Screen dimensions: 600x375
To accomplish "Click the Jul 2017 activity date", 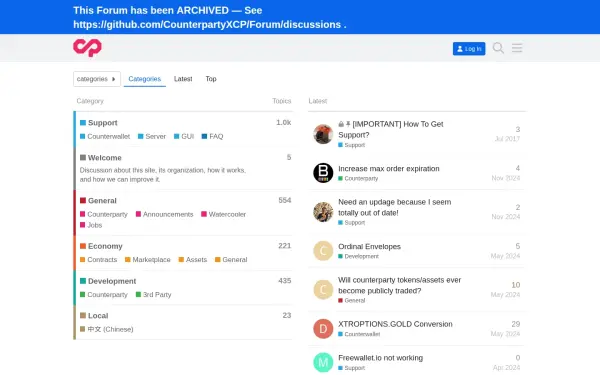I will [507, 139].
